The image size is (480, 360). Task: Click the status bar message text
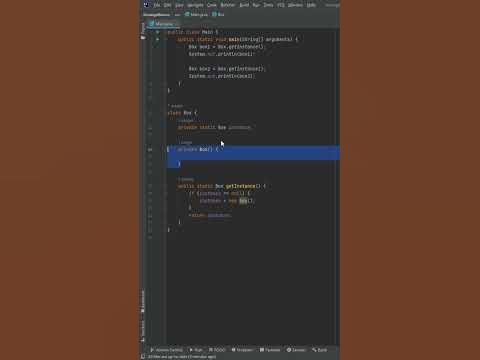(x=182, y=357)
